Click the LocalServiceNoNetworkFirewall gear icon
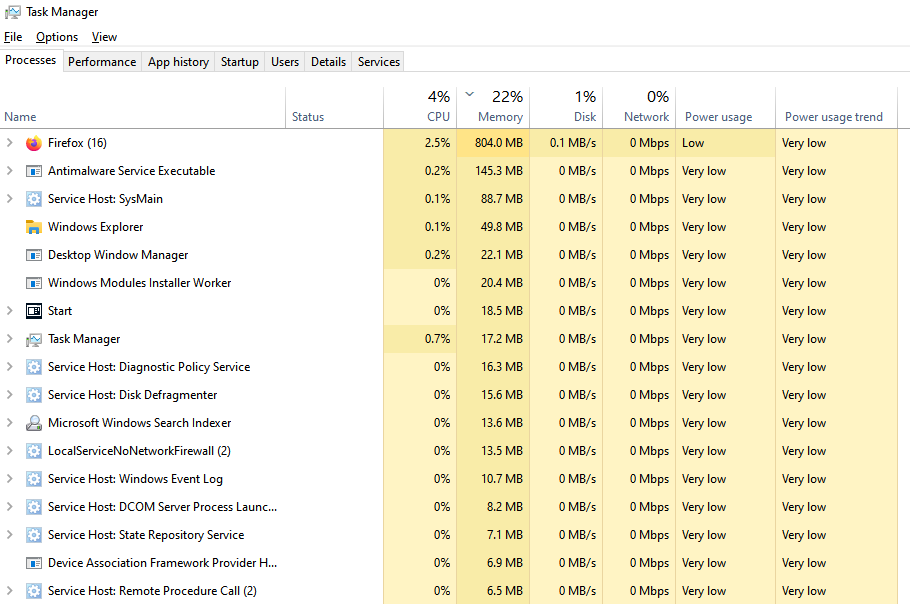 coord(34,451)
